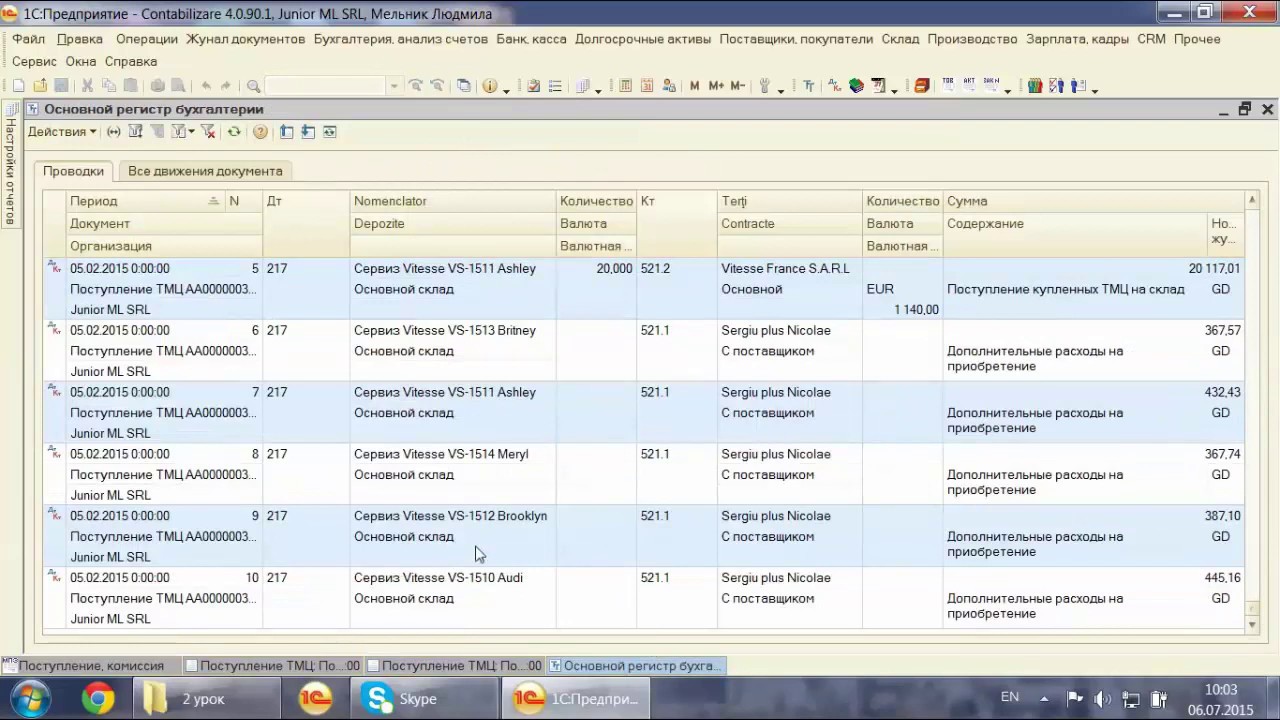Click the Дт/Кт entries journal icon
The height and width of the screenshot is (720, 1280).
pos(834,86)
